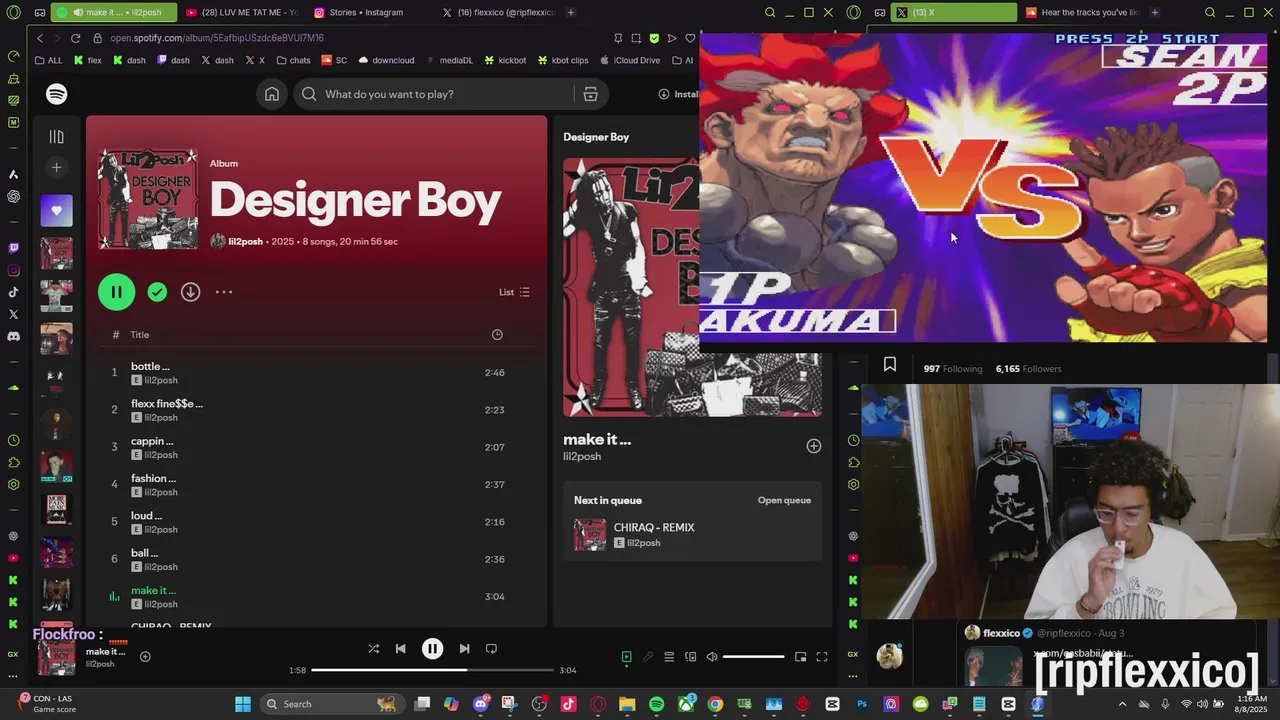Open the queue panel icon
The width and height of the screenshot is (1280, 720).
[669, 657]
